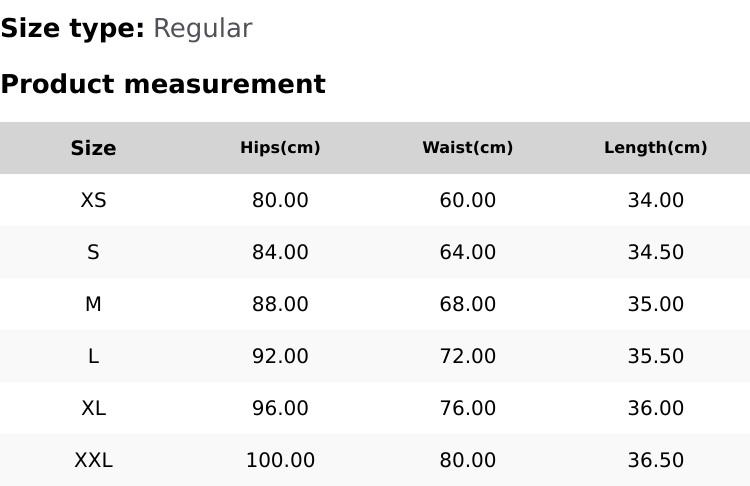The image size is (750, 486).
Task: Click hips value 92.00 for L
Action: tap(280, 356)
